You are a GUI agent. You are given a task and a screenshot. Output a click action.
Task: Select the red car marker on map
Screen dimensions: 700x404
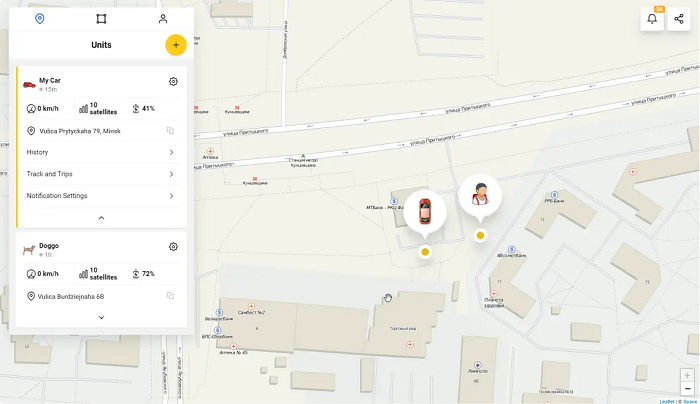pyautogui.click(x=425, y=212)
